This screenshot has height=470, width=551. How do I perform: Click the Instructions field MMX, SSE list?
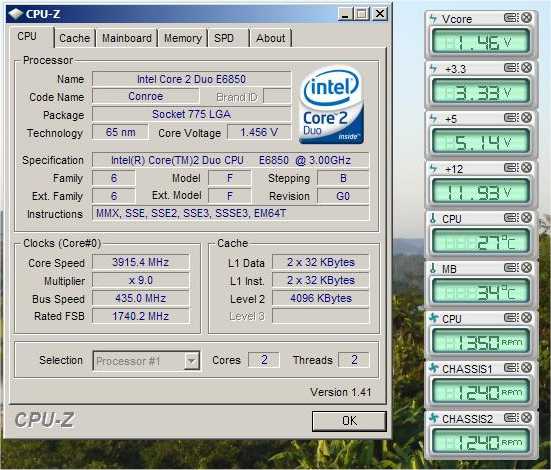pyautogui.click(x=231, y=213)
